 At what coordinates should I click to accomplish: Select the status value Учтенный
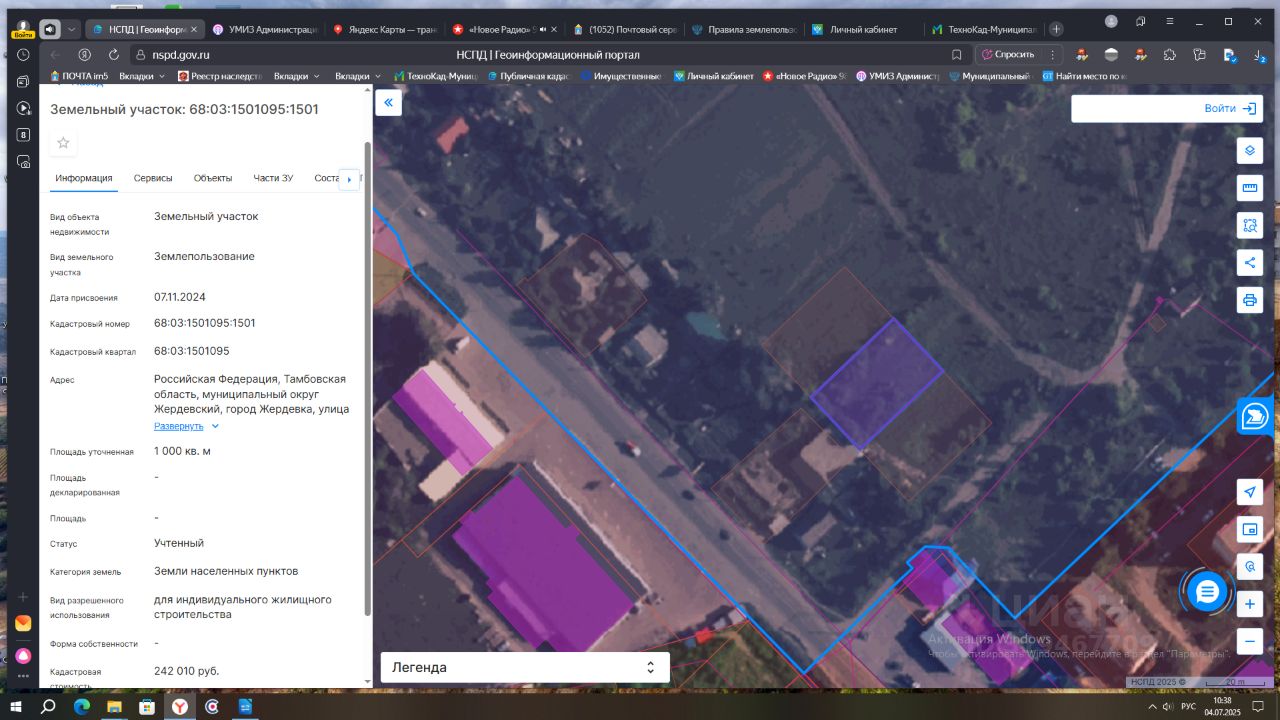179,543
